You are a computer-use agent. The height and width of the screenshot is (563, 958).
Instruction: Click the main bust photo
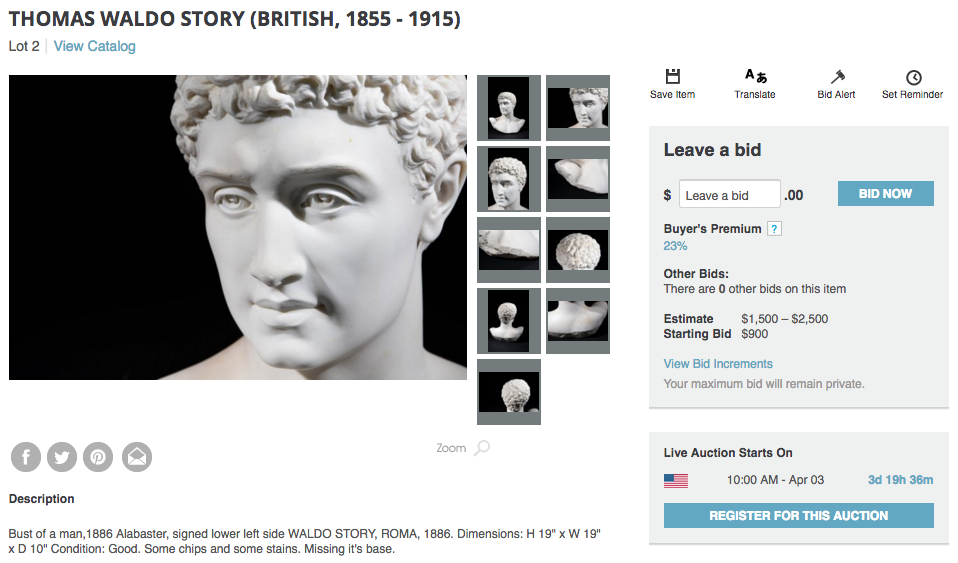(238, 227)
